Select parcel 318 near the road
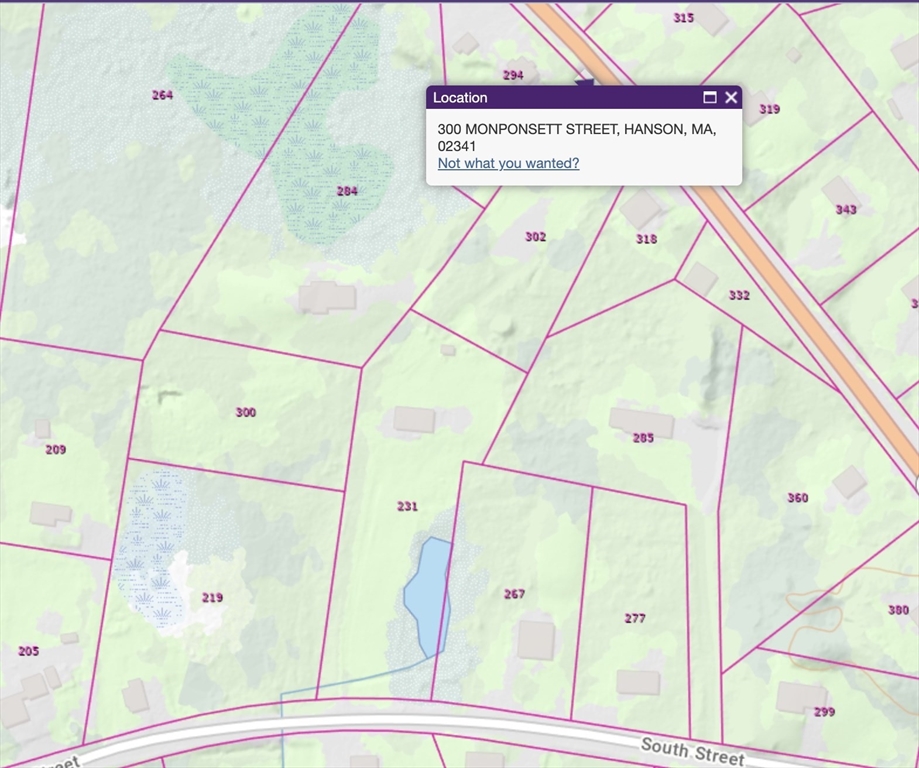The height and width of the screenshot is (768, 919). (x=646, y=239)
